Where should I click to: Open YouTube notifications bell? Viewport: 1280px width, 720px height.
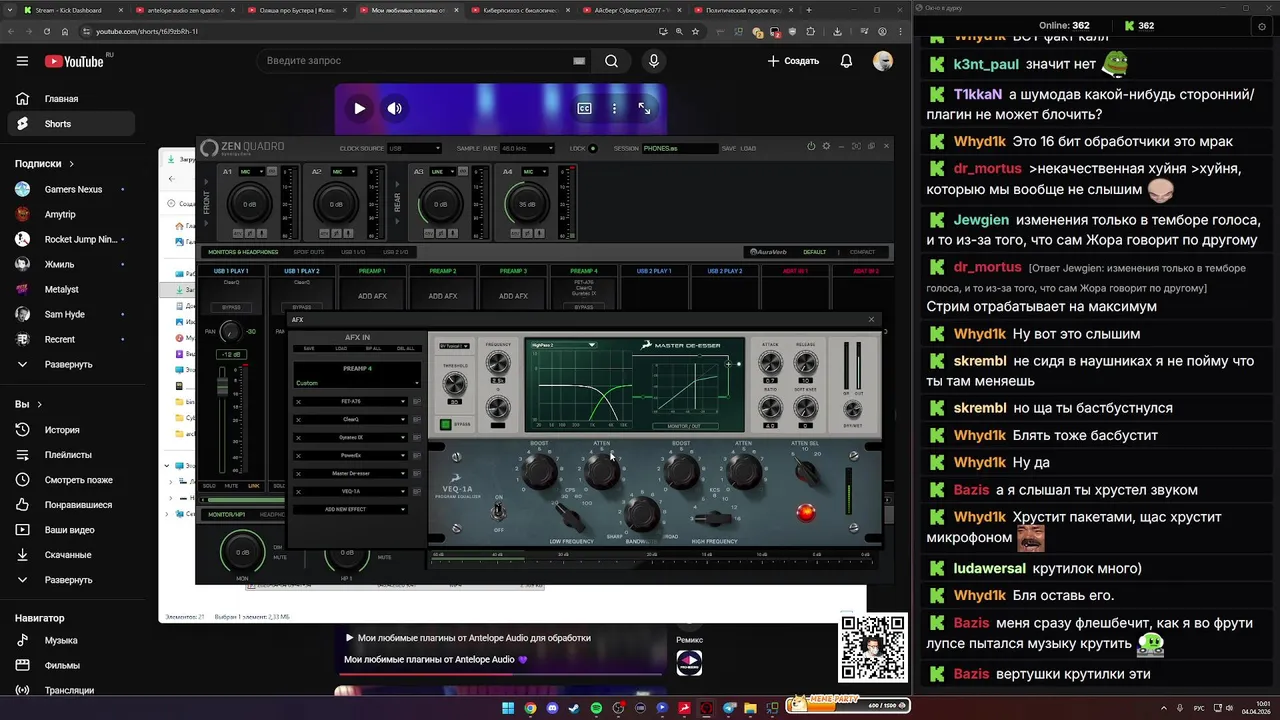[846, 61]
